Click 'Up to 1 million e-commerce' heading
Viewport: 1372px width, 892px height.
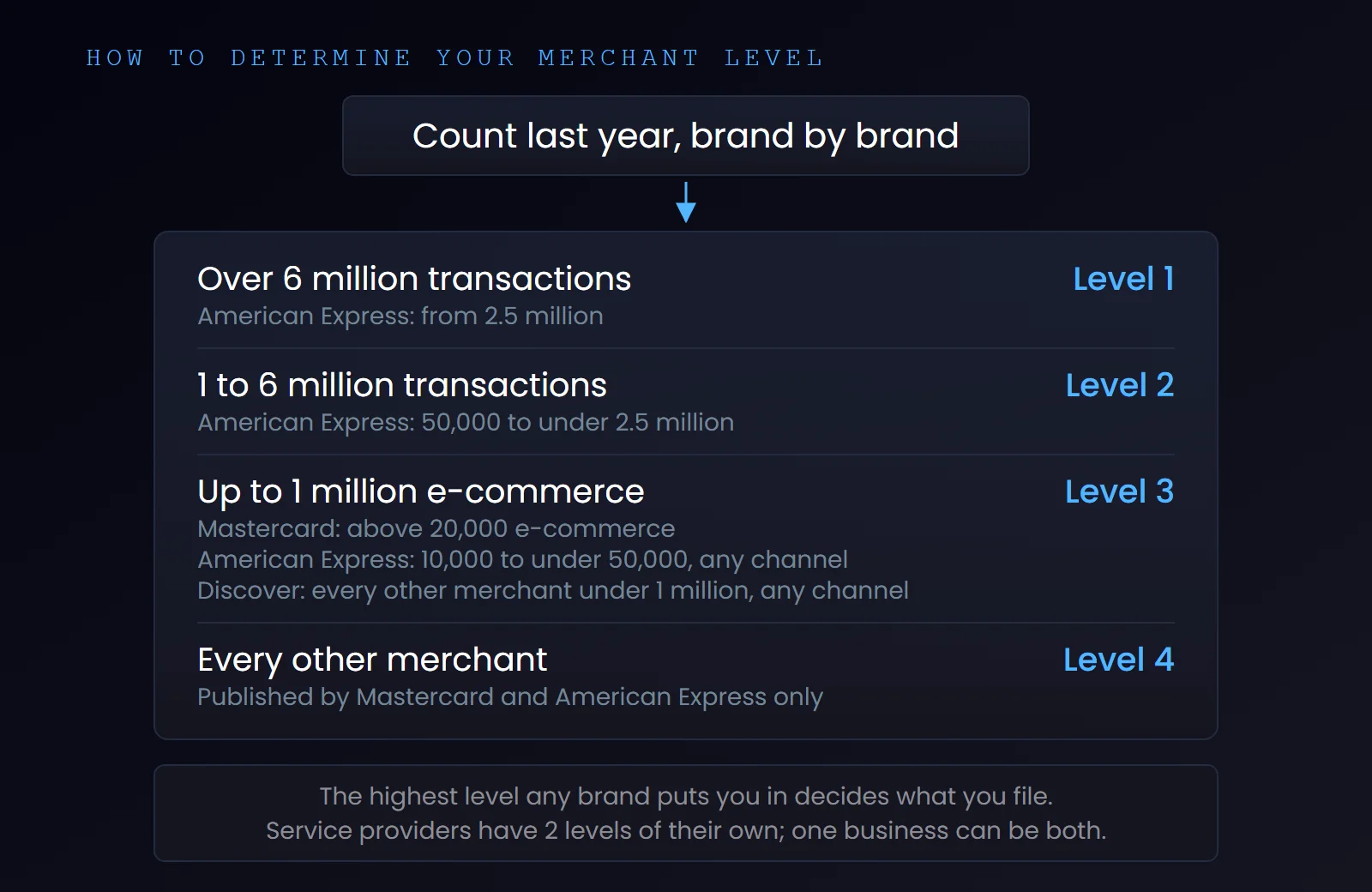pos(421,492)
